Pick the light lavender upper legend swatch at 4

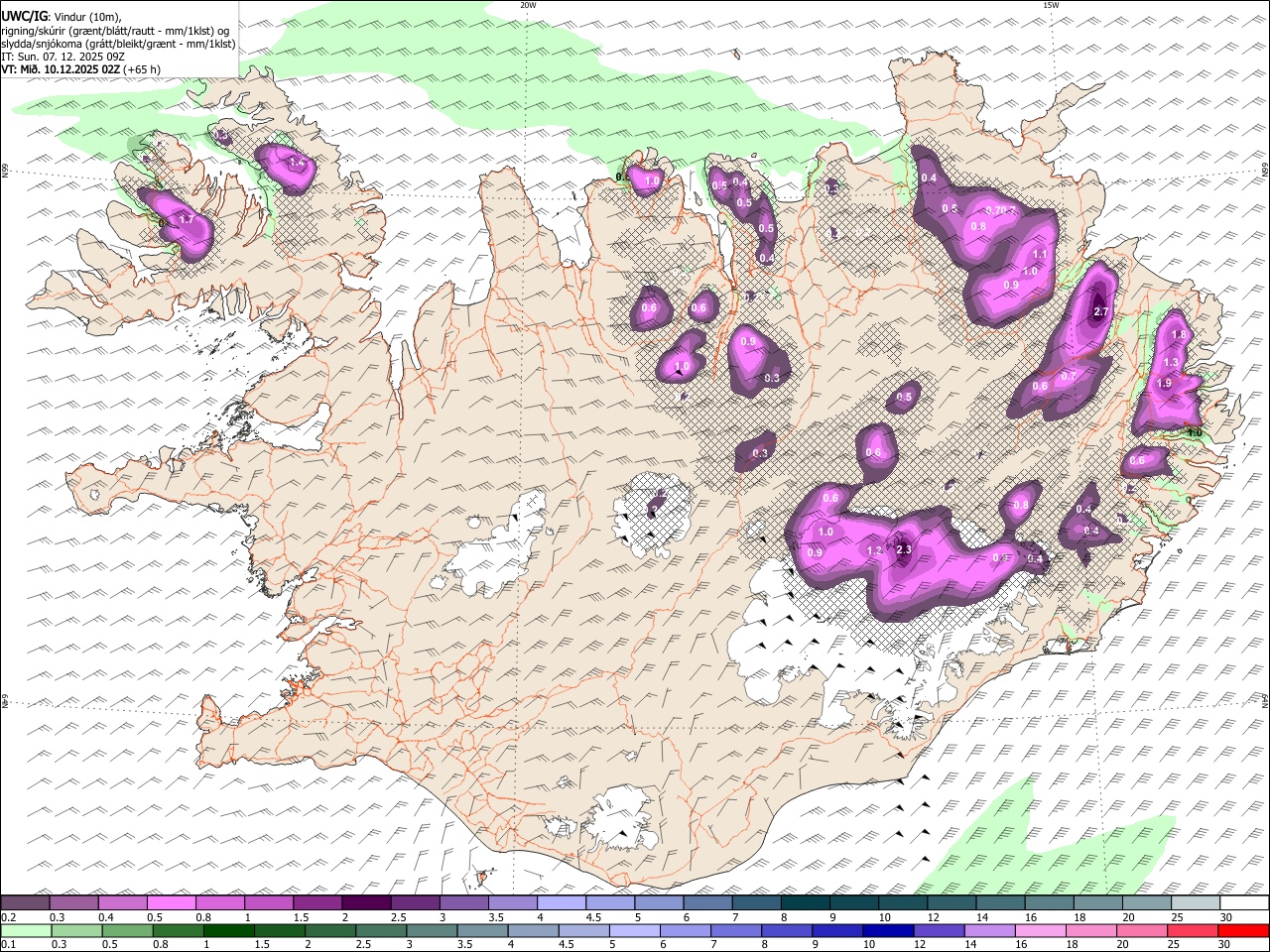click(561, 903)
